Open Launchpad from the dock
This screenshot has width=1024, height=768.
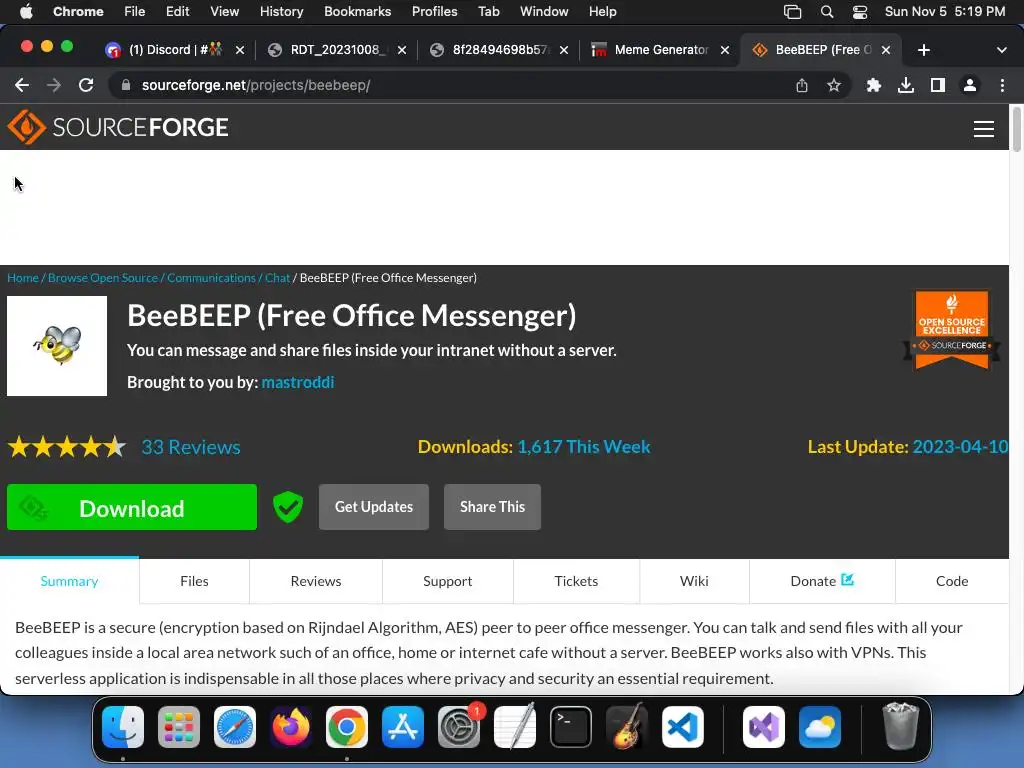pos(179,727)
